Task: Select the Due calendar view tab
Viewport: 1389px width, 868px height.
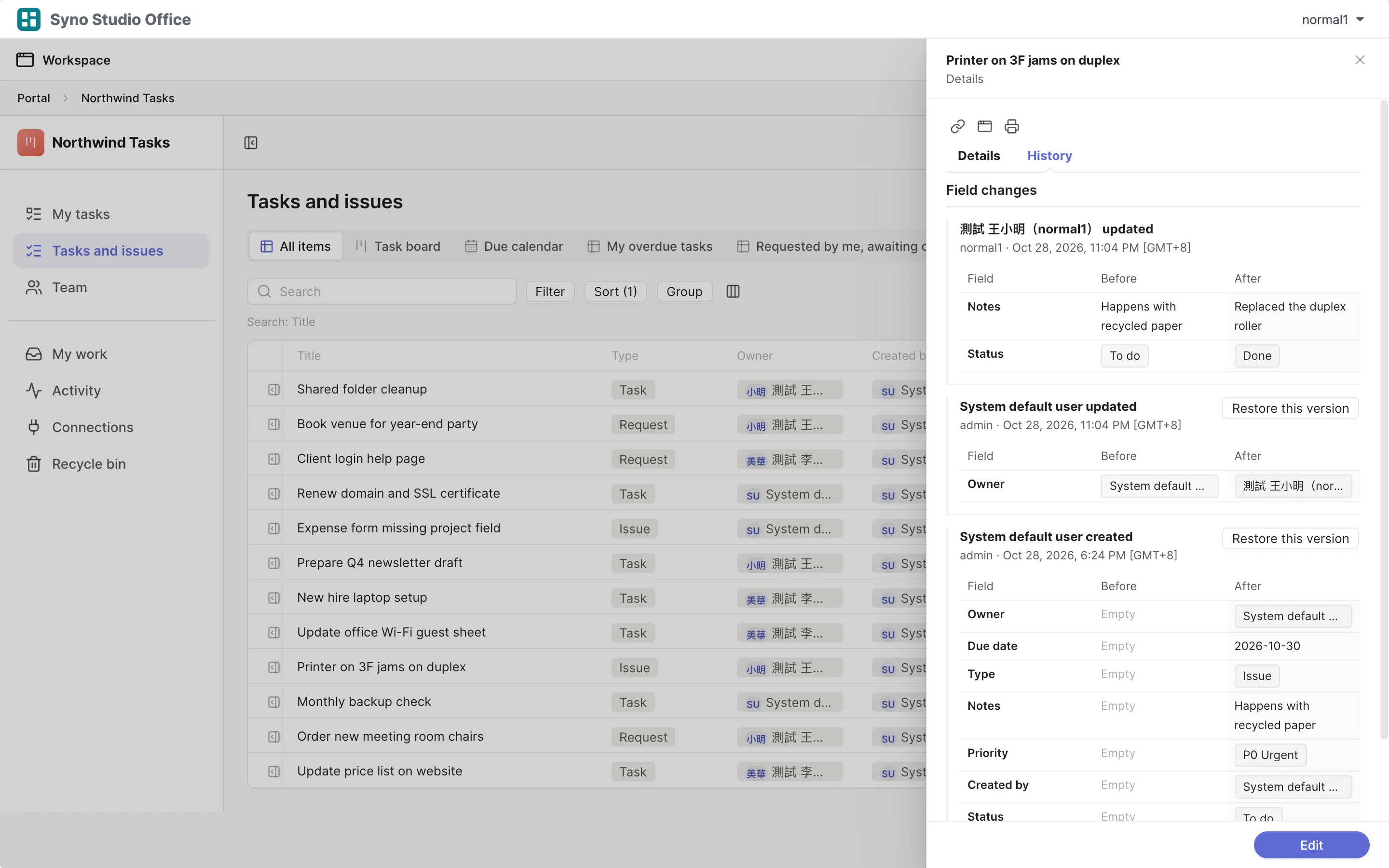Action: tap(514, 246)
